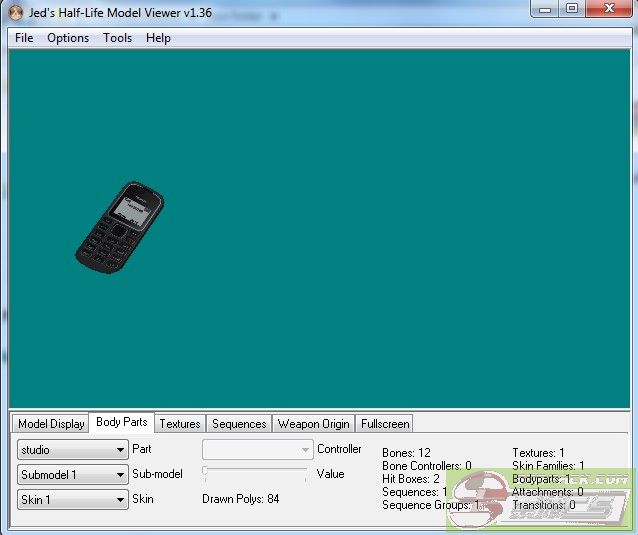The width and height of the screenshot is (638, 535).
Task: Switch to the Model Display tab
Action: 51,424
